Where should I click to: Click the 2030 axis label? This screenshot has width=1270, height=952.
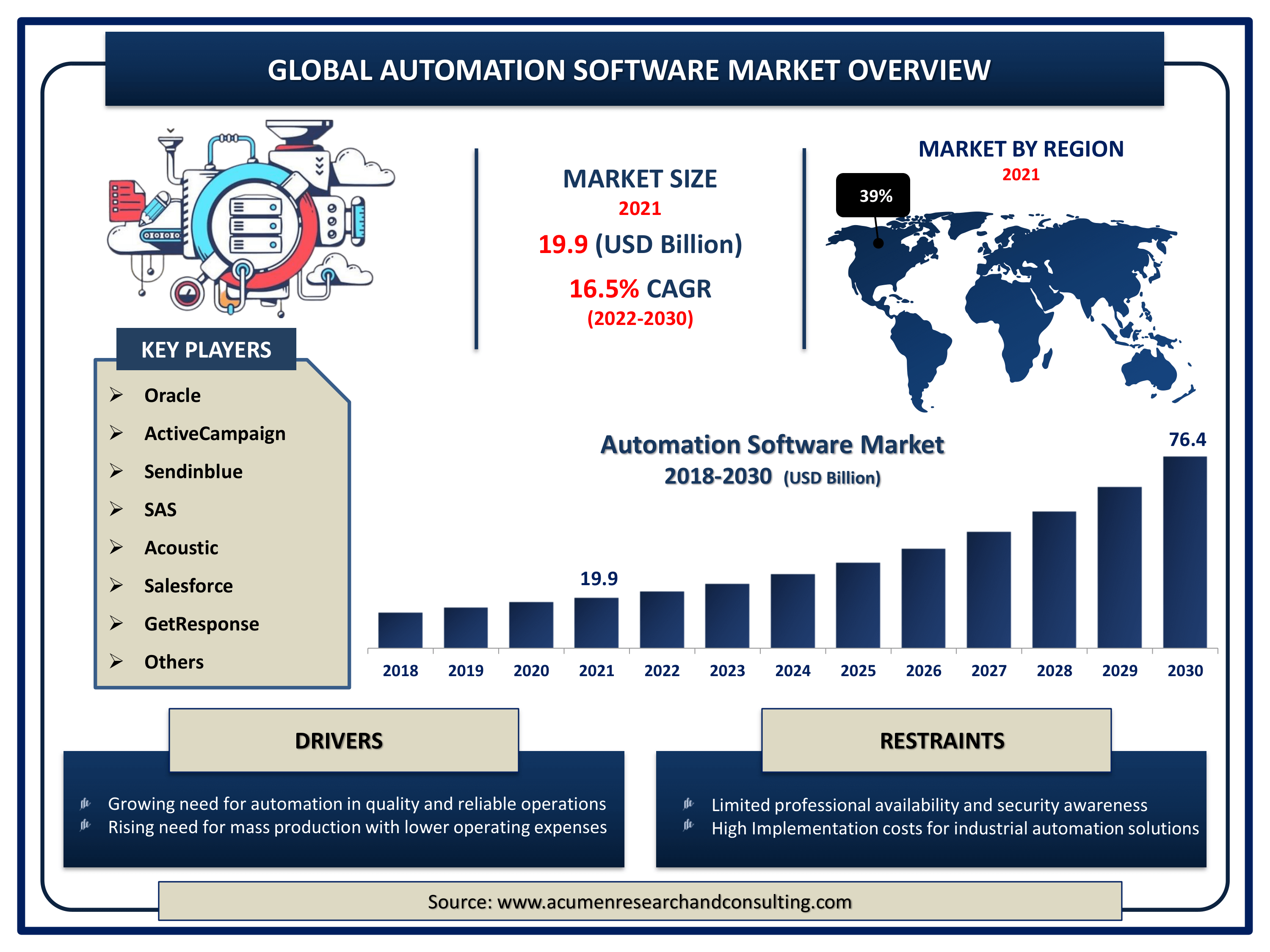point(1185,670)
